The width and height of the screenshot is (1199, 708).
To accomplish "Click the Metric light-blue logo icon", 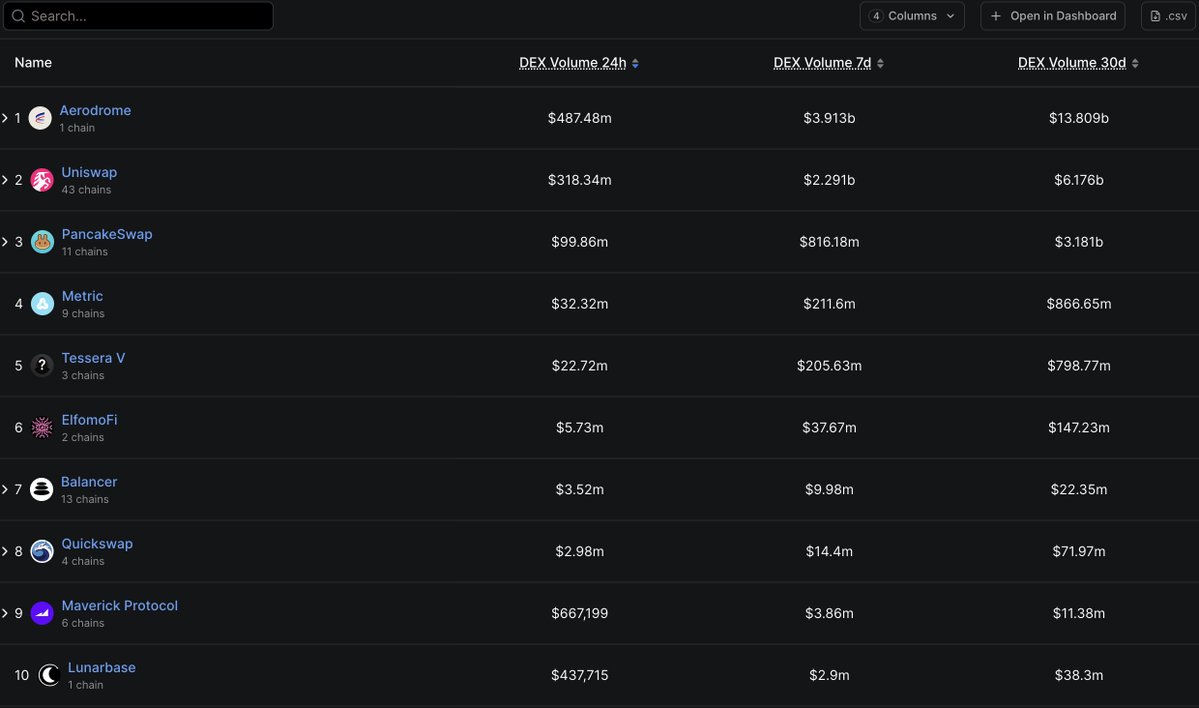I will coord(42,304).
